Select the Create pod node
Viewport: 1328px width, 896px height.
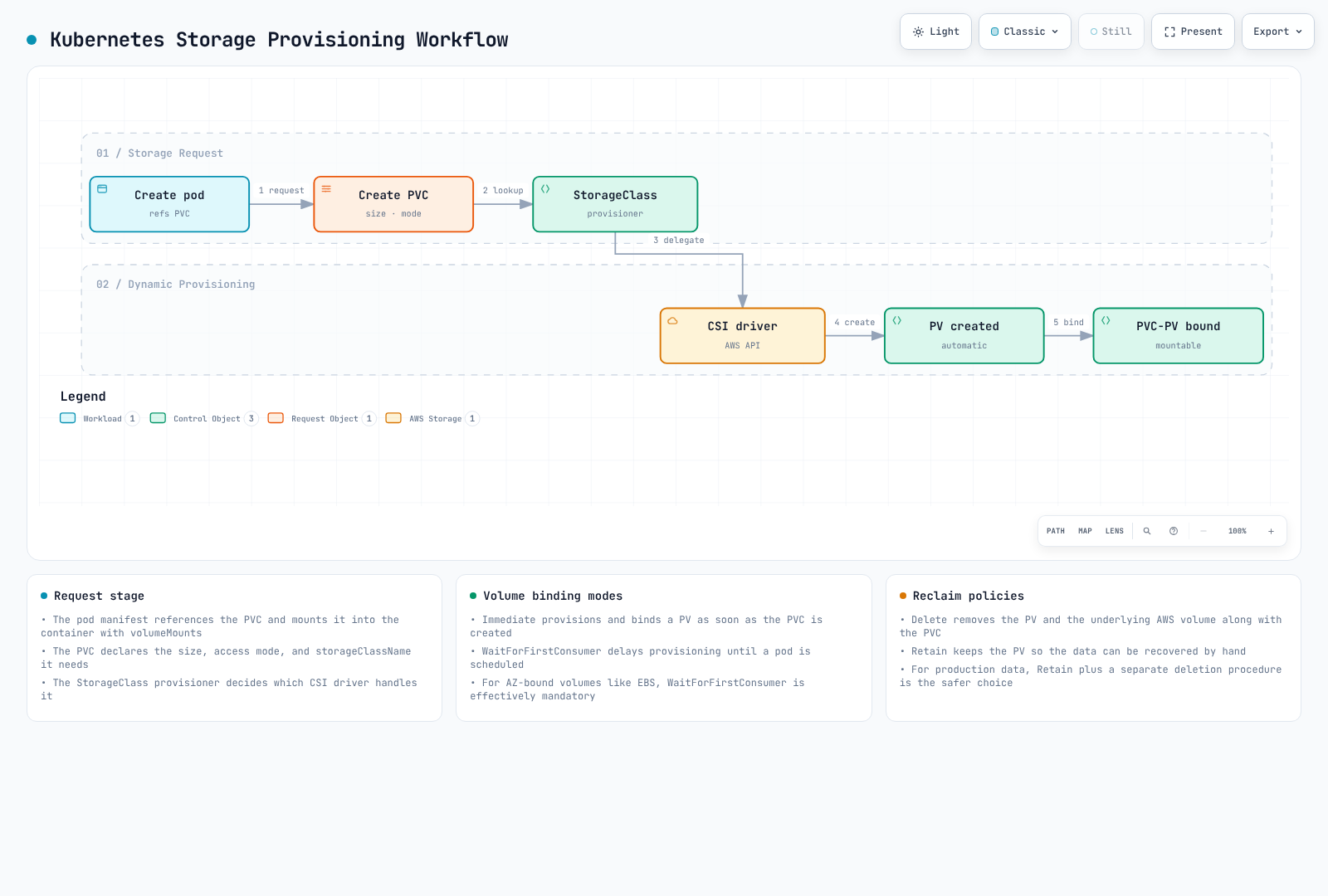point(169,204)
